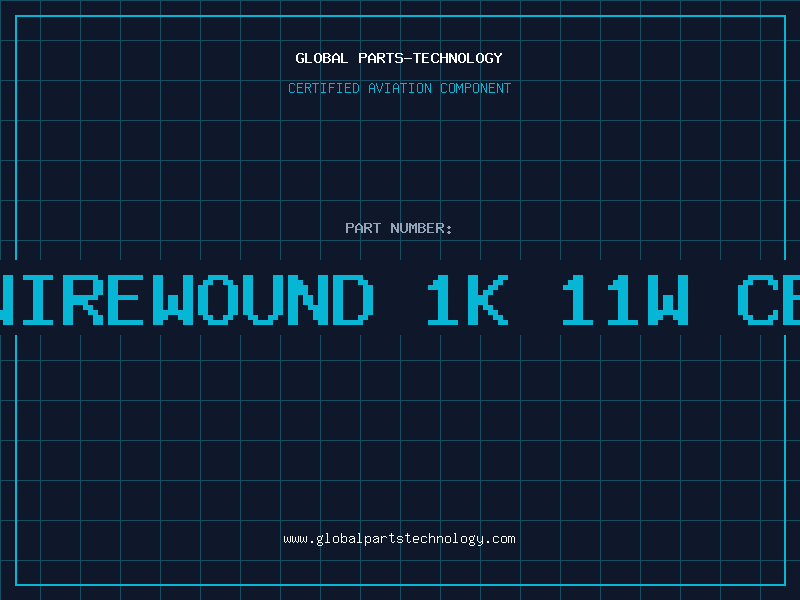This screenshot has height=600, width=800.
Task: Open the www.globalpartstechnology.com link
Action: tap(399, 539)
